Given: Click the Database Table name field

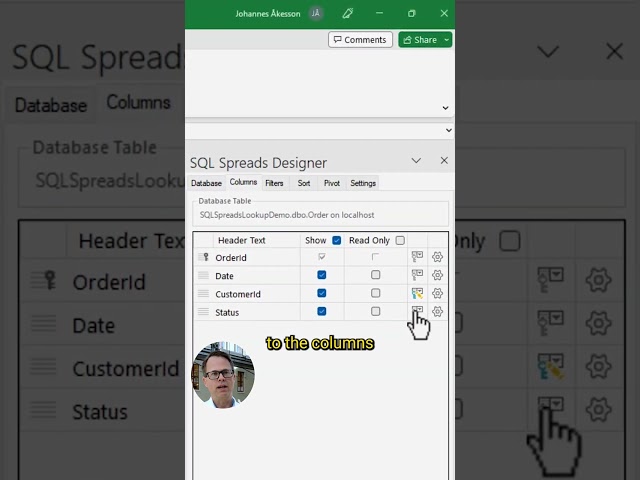Looking at the screenshot, I should pos(320,215).
